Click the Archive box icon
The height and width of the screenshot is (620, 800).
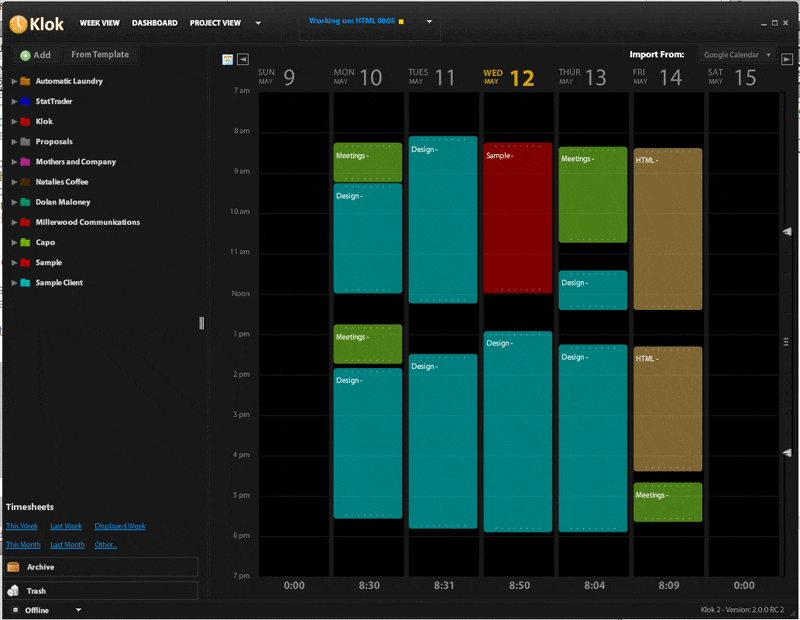[14, 567]
